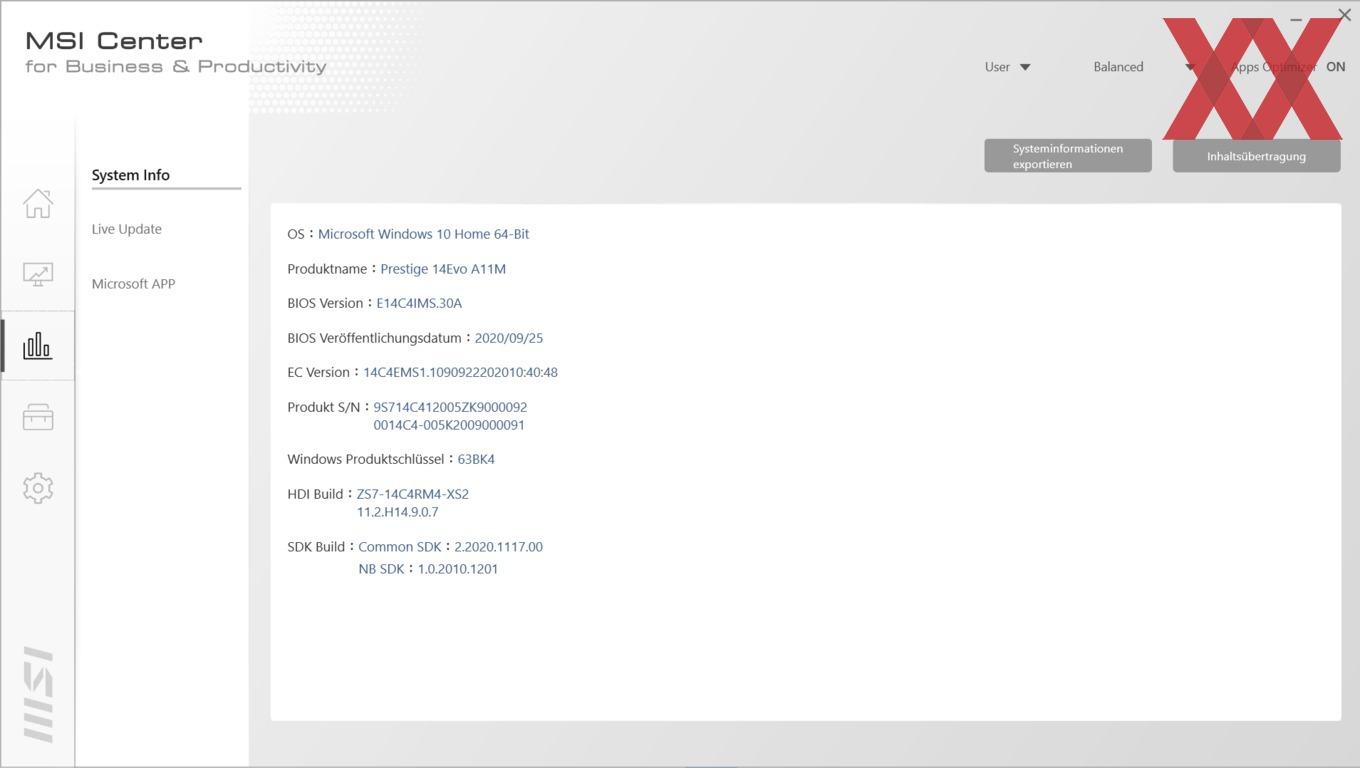This screenshot has width=1360, height=768.
Task: Click BIOS date 2020/09/25
Action: [509, 338]
